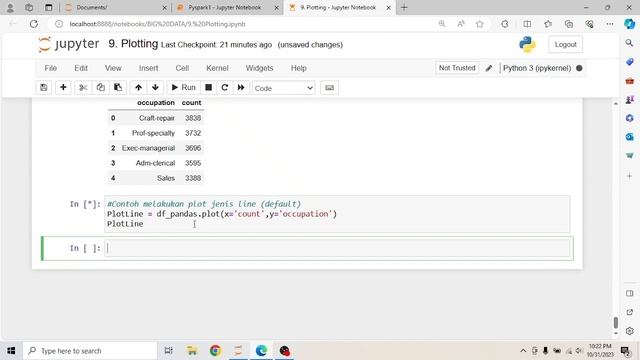Click into the empty code cell
This screenshot has height=360, width=640.
pos(338,248)
